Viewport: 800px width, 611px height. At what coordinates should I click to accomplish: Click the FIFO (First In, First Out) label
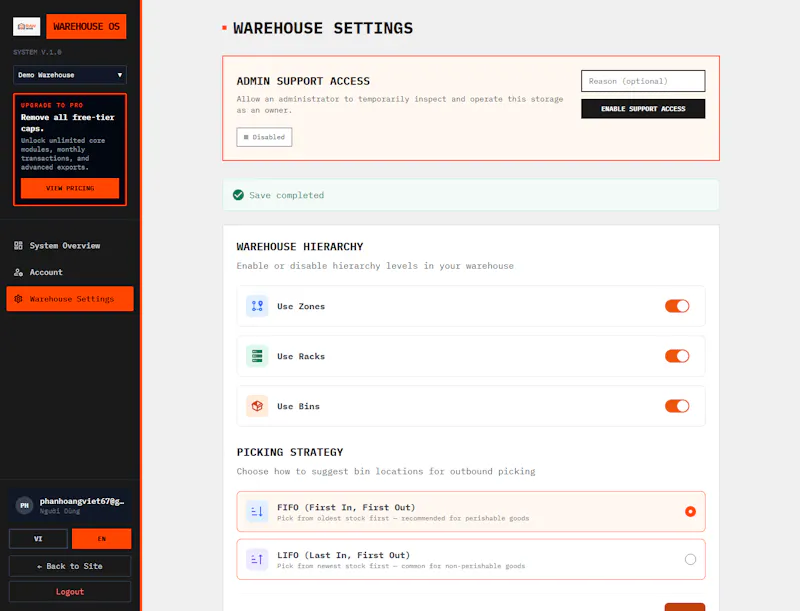click(x=346, y=507)
